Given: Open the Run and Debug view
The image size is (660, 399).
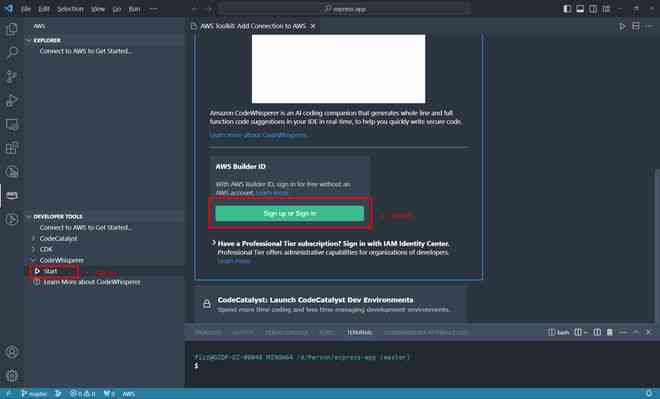Looking at the screenshot, I should pyautogui.click(x=12, y=100).
